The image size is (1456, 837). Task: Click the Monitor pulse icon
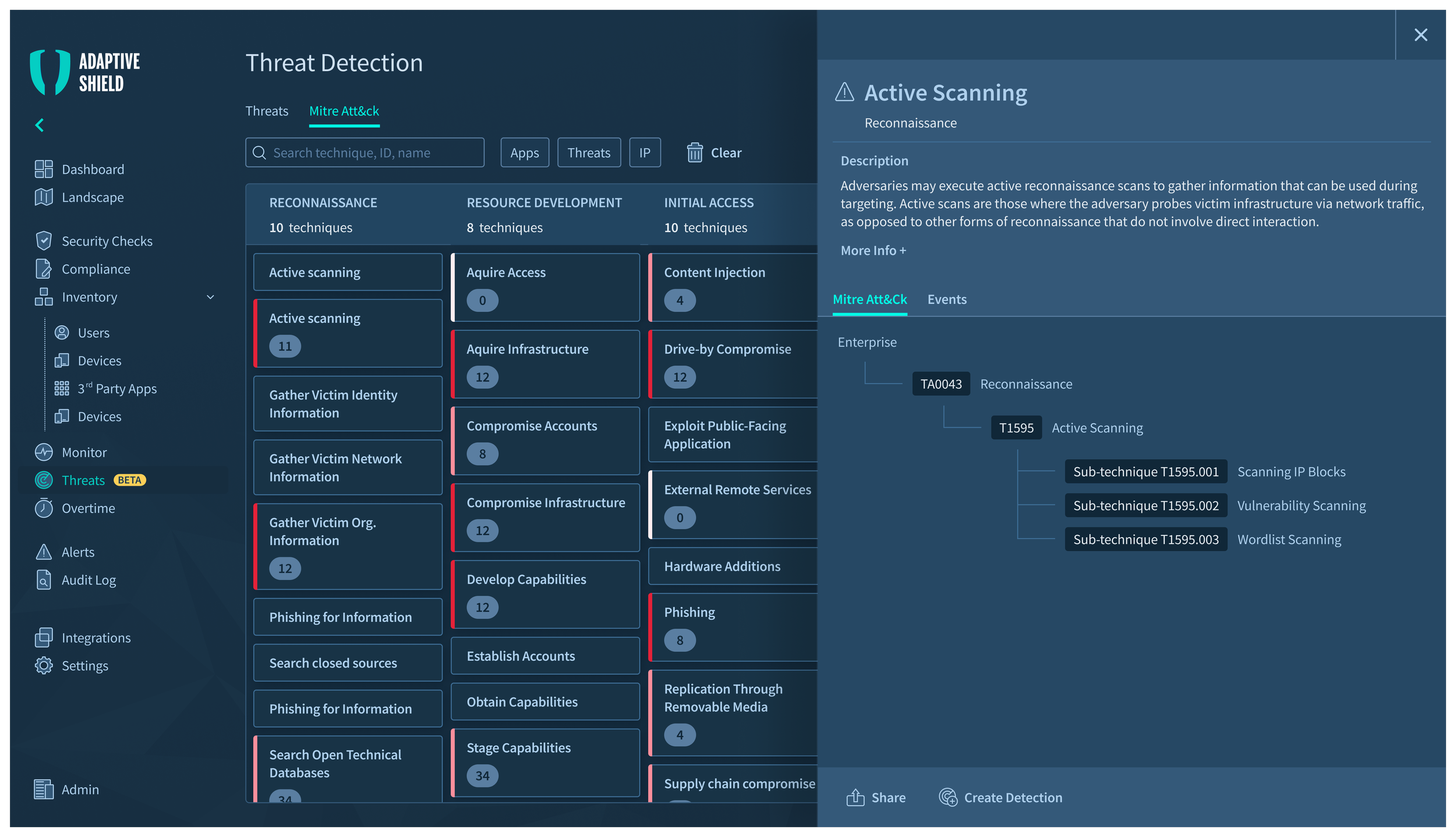click(x=44, y=452)
